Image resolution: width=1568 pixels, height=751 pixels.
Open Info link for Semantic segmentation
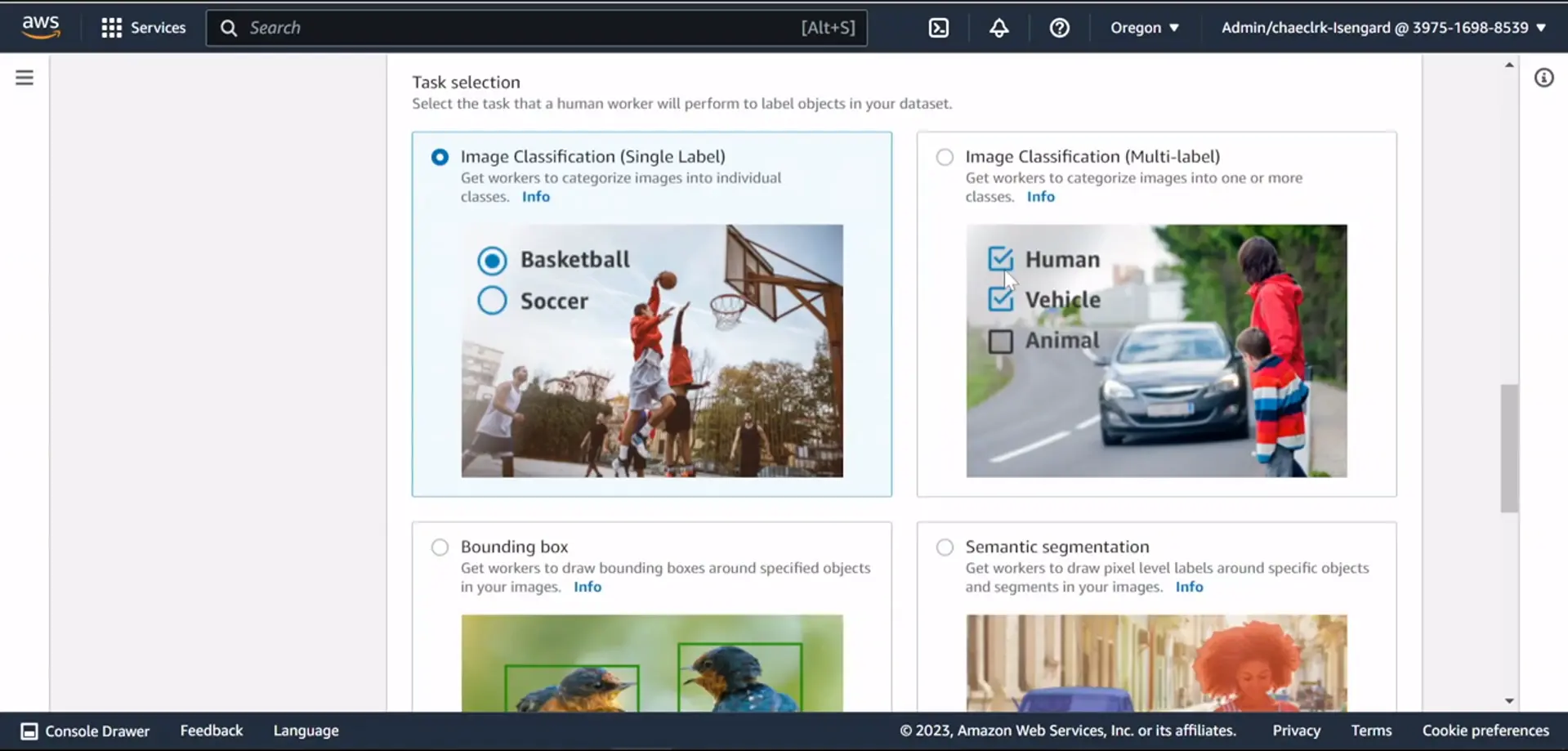click(1189, 587)
